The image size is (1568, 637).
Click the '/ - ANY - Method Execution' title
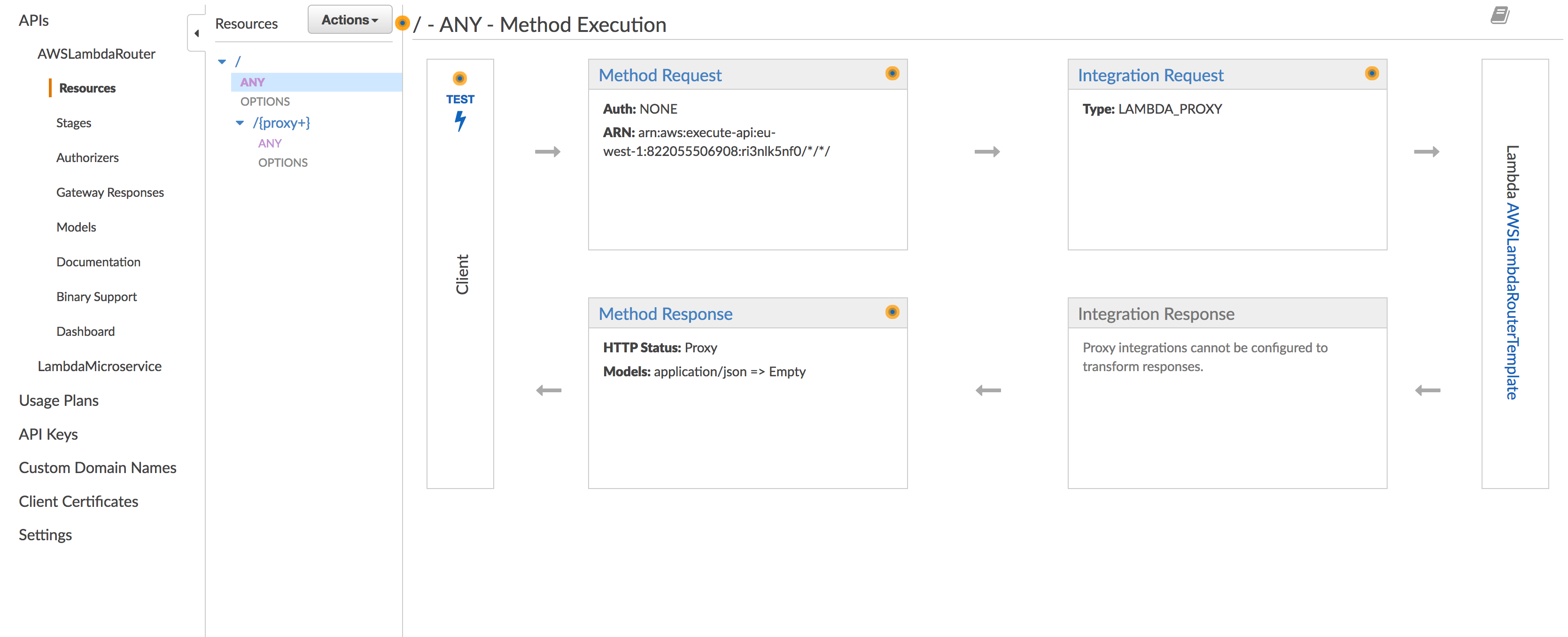[539, 24]
